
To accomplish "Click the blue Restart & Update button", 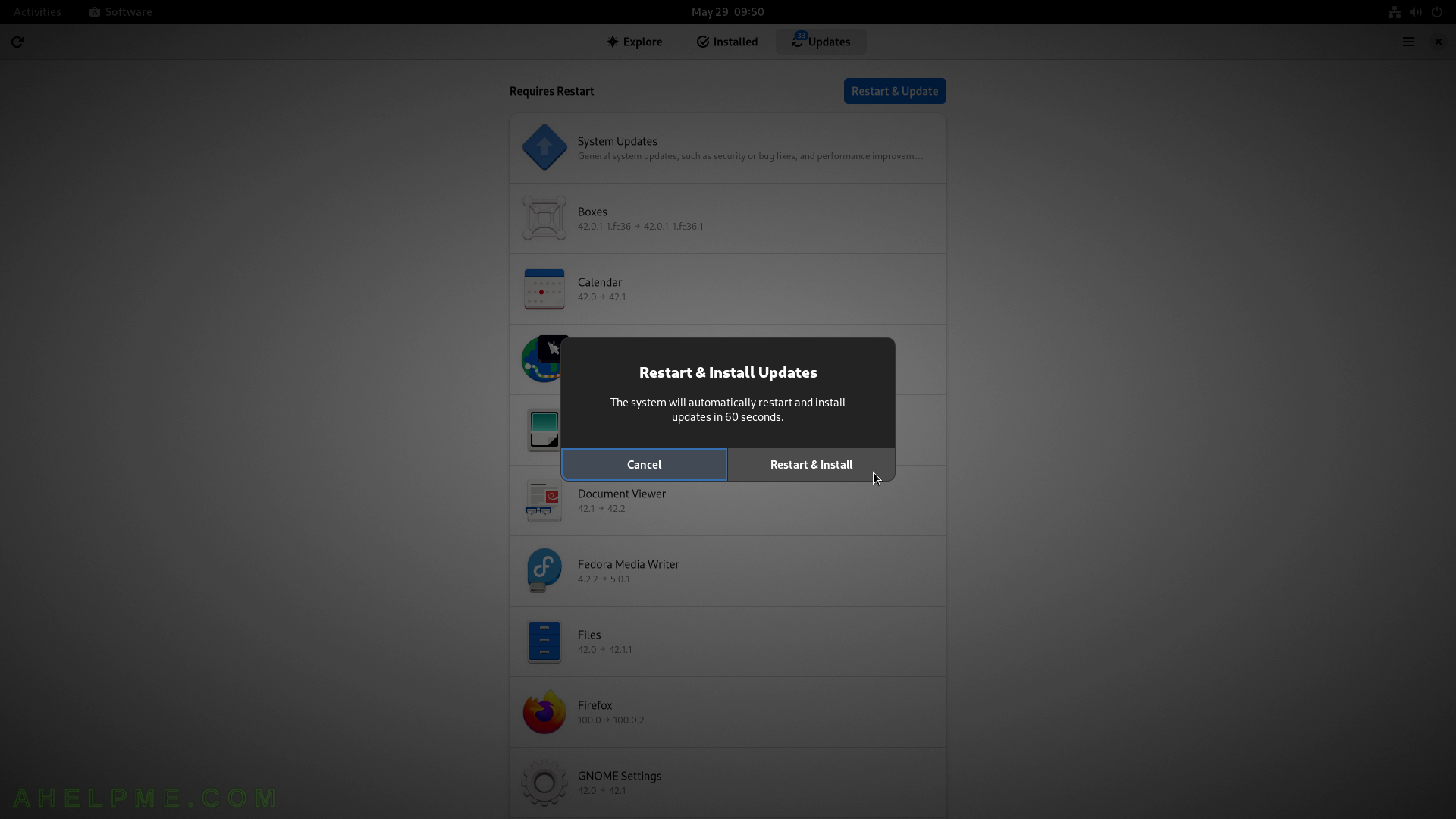I will (895, 91).
